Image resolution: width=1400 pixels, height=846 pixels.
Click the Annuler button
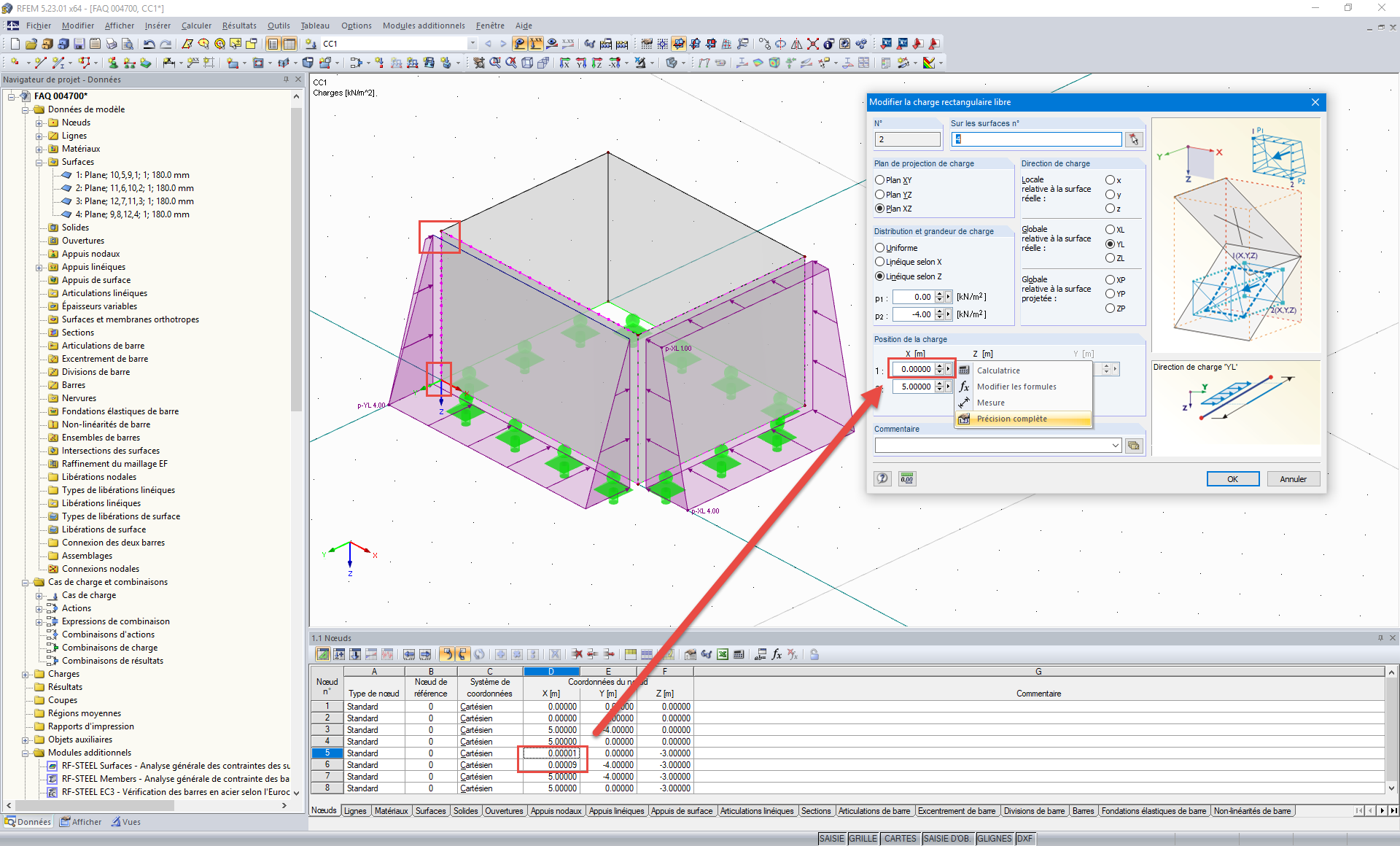pyautogui.click(x=1293, y=479)
